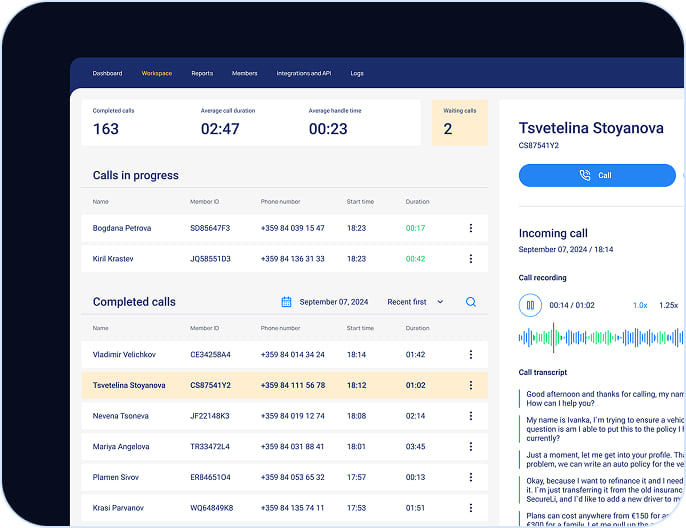The image size is (686, 528).
Task: Open the Reports tab
Action: point(202,73)
